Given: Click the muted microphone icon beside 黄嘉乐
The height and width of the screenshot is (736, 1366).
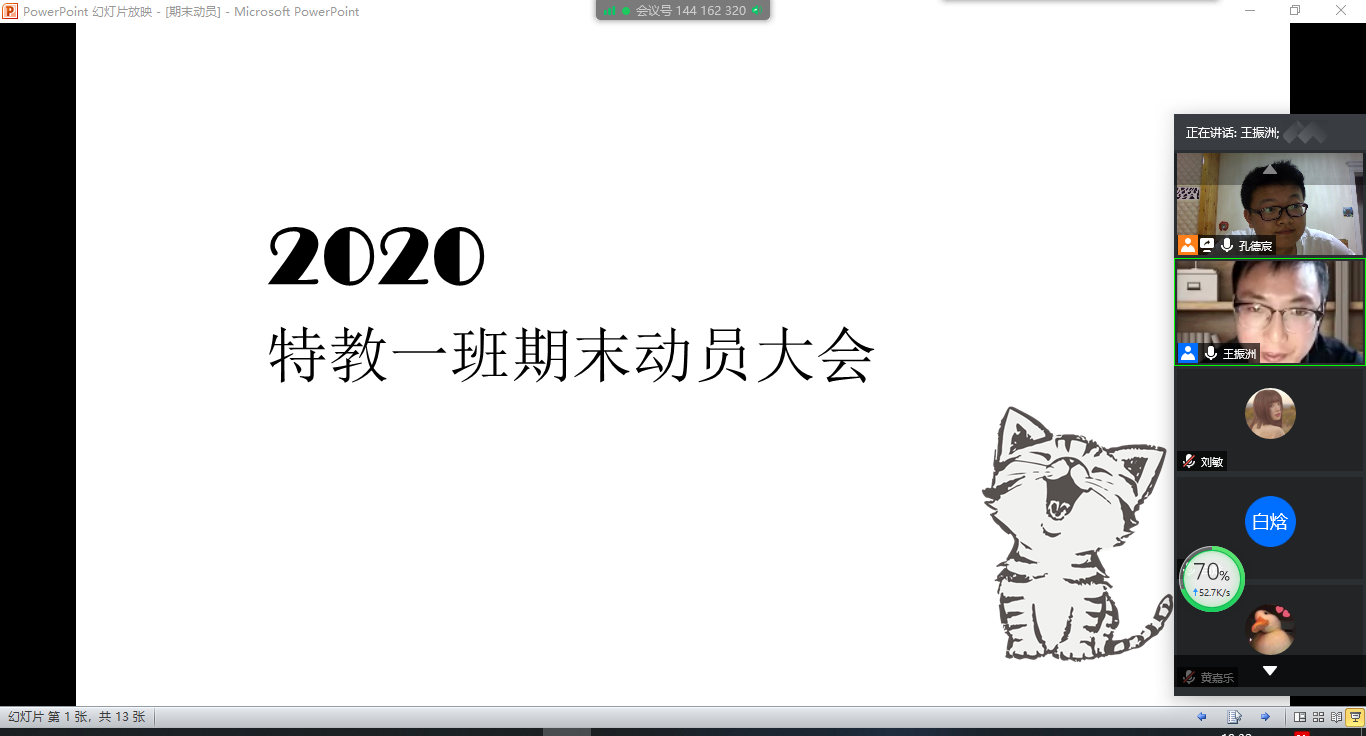Looking at the screenshot, I should [1189, 677].
